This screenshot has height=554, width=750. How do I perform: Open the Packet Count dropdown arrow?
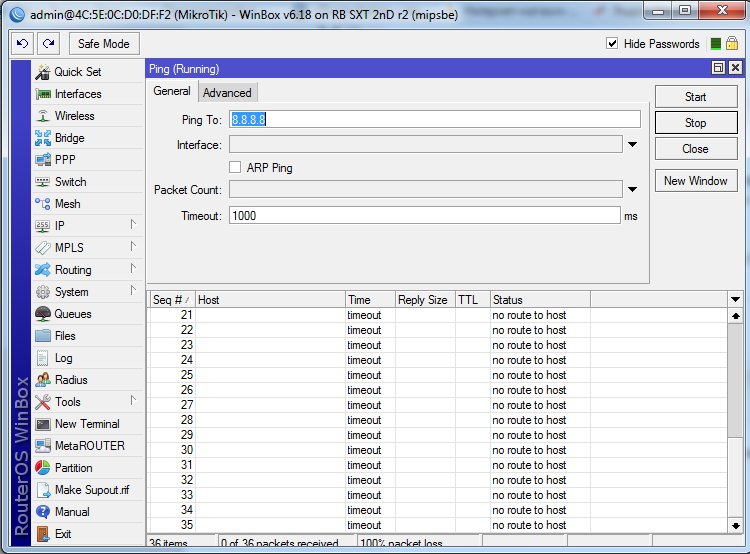click(632, 189)
